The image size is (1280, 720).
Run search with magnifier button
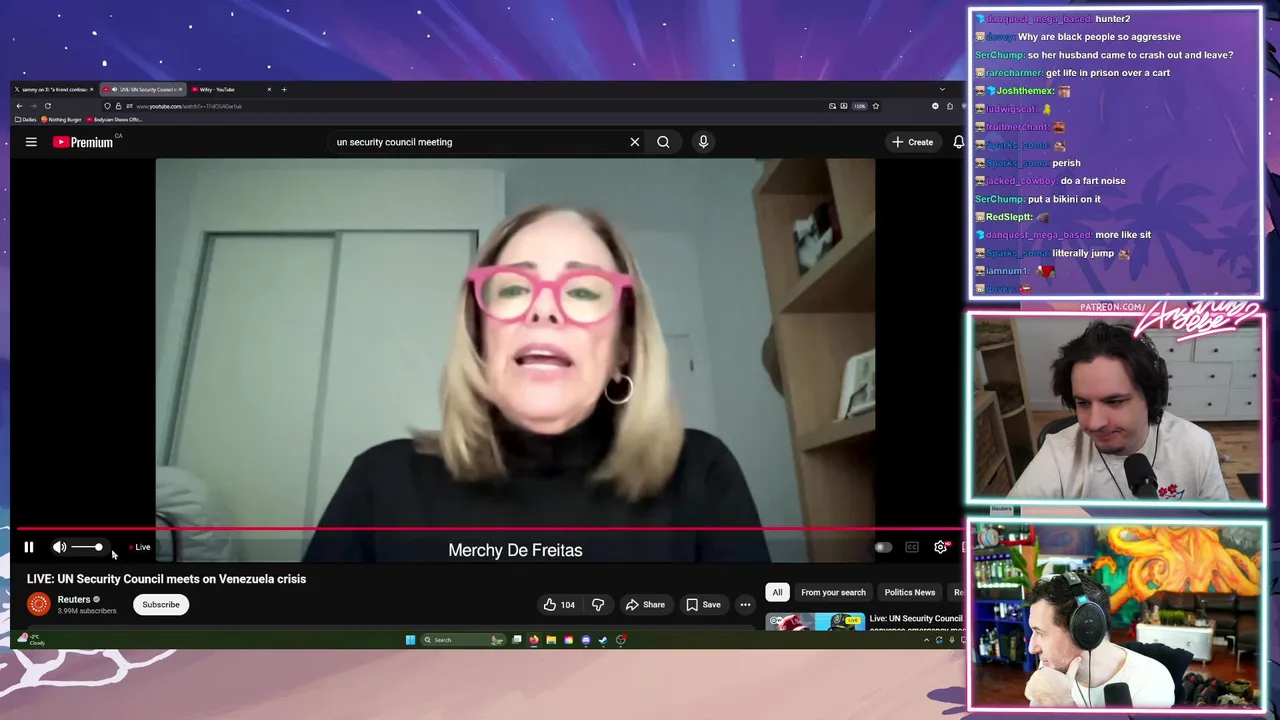[x=663, y=142]
